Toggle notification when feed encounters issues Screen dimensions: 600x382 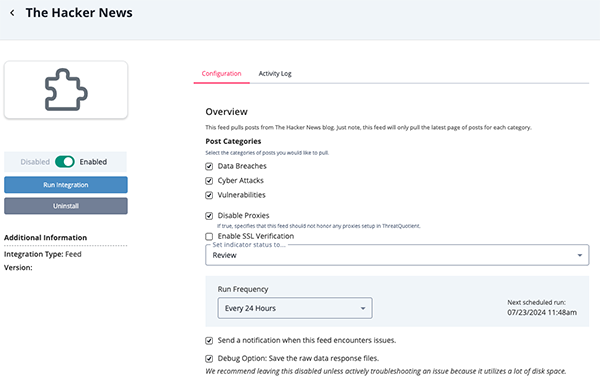[x=209, y=341]
